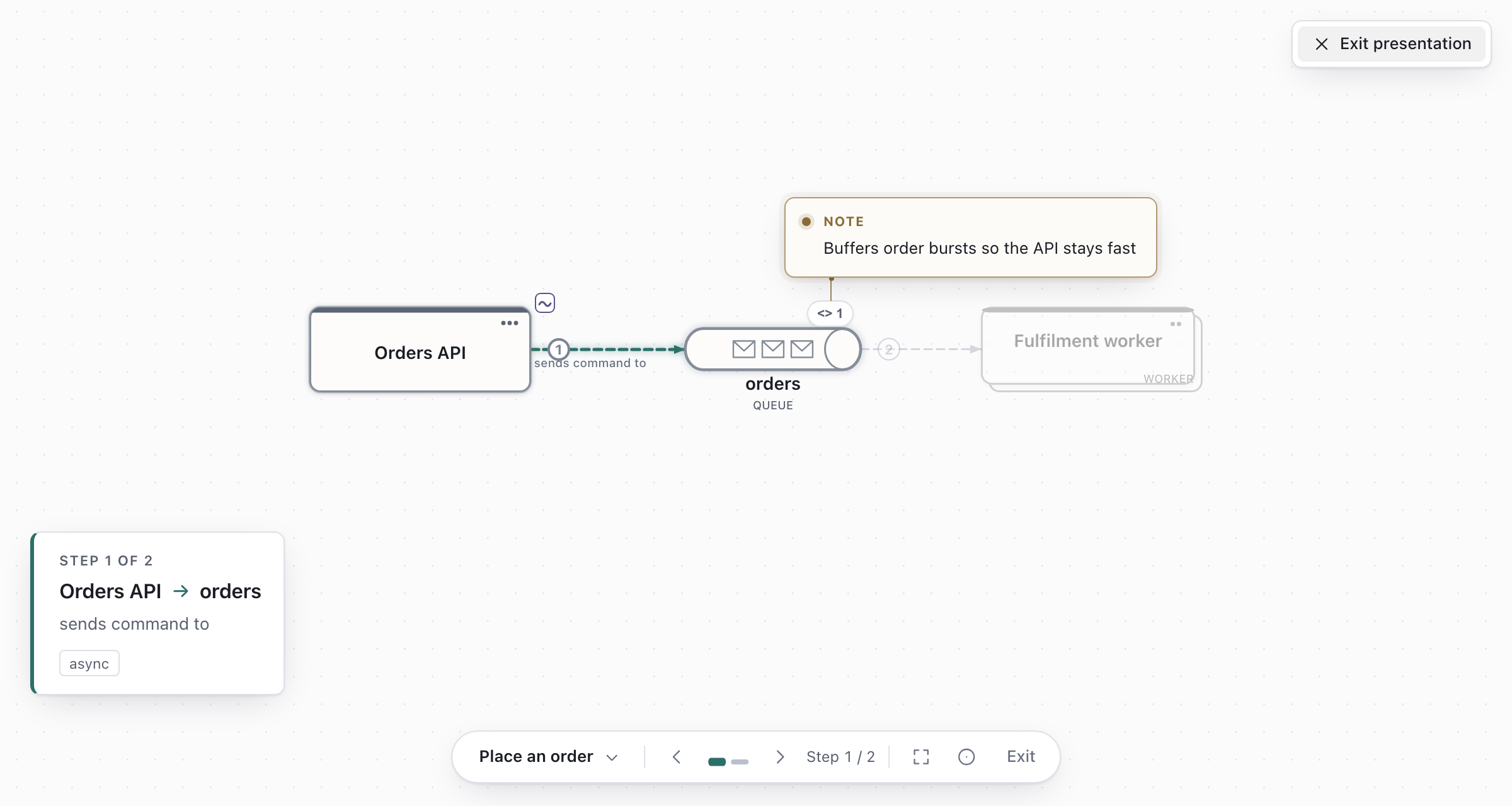This screenshot has width=1512, height=806.
Task: Click step marker 2 before Fulfilment worker
Action: (889, 349)
